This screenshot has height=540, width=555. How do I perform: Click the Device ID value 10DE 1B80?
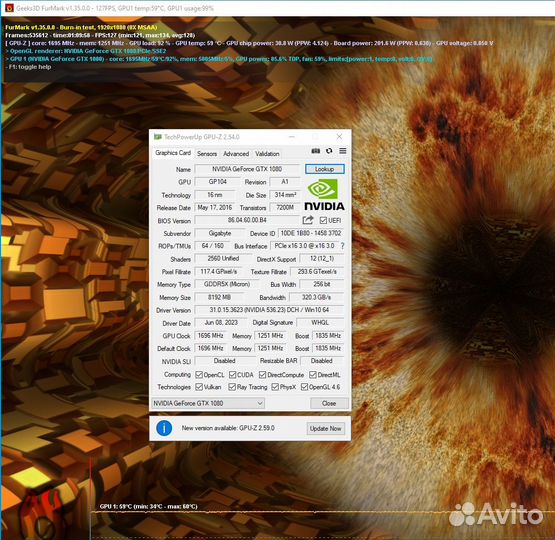tap(311, 233)
